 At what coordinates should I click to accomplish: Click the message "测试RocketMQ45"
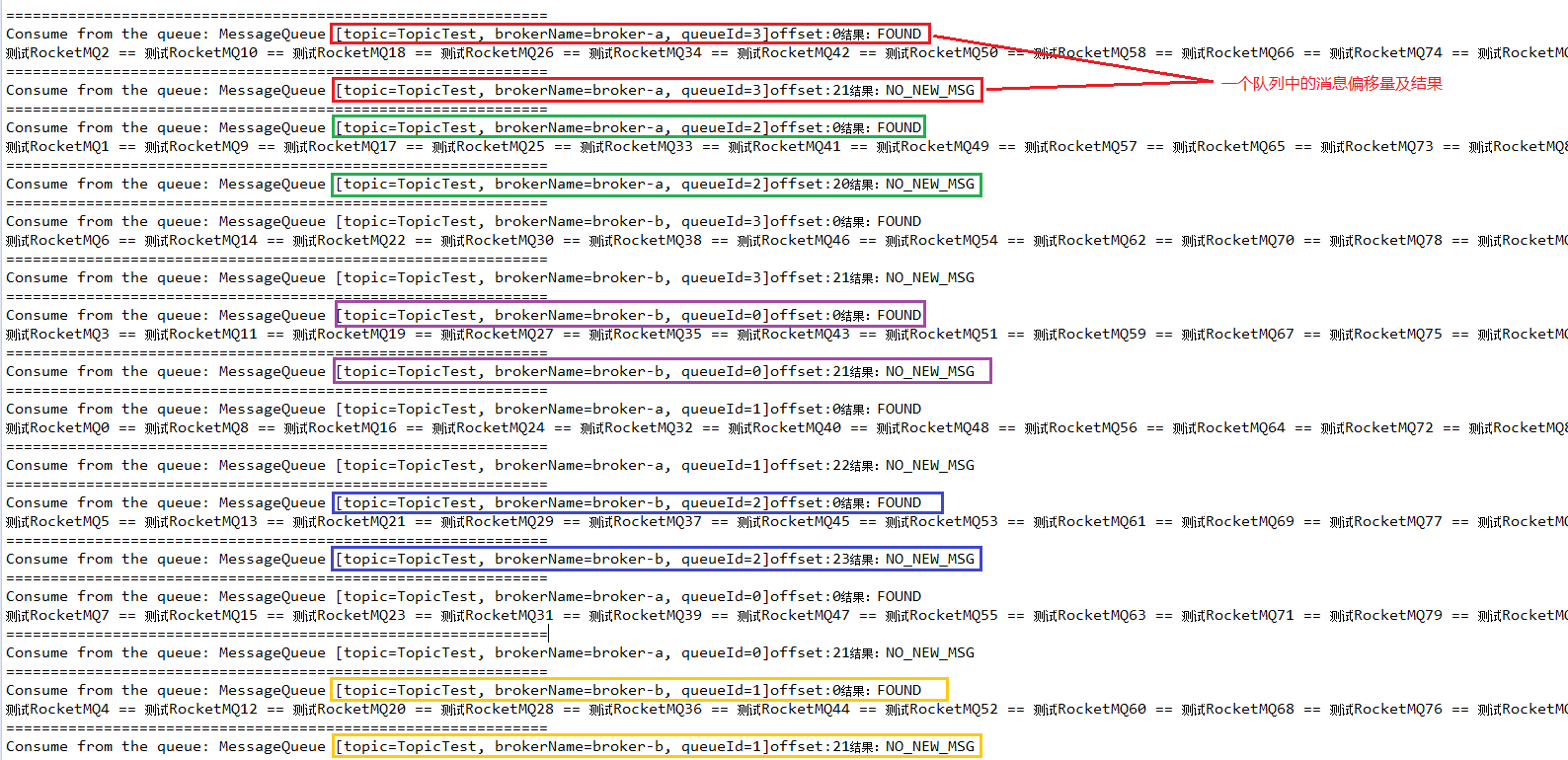[794, 521]
